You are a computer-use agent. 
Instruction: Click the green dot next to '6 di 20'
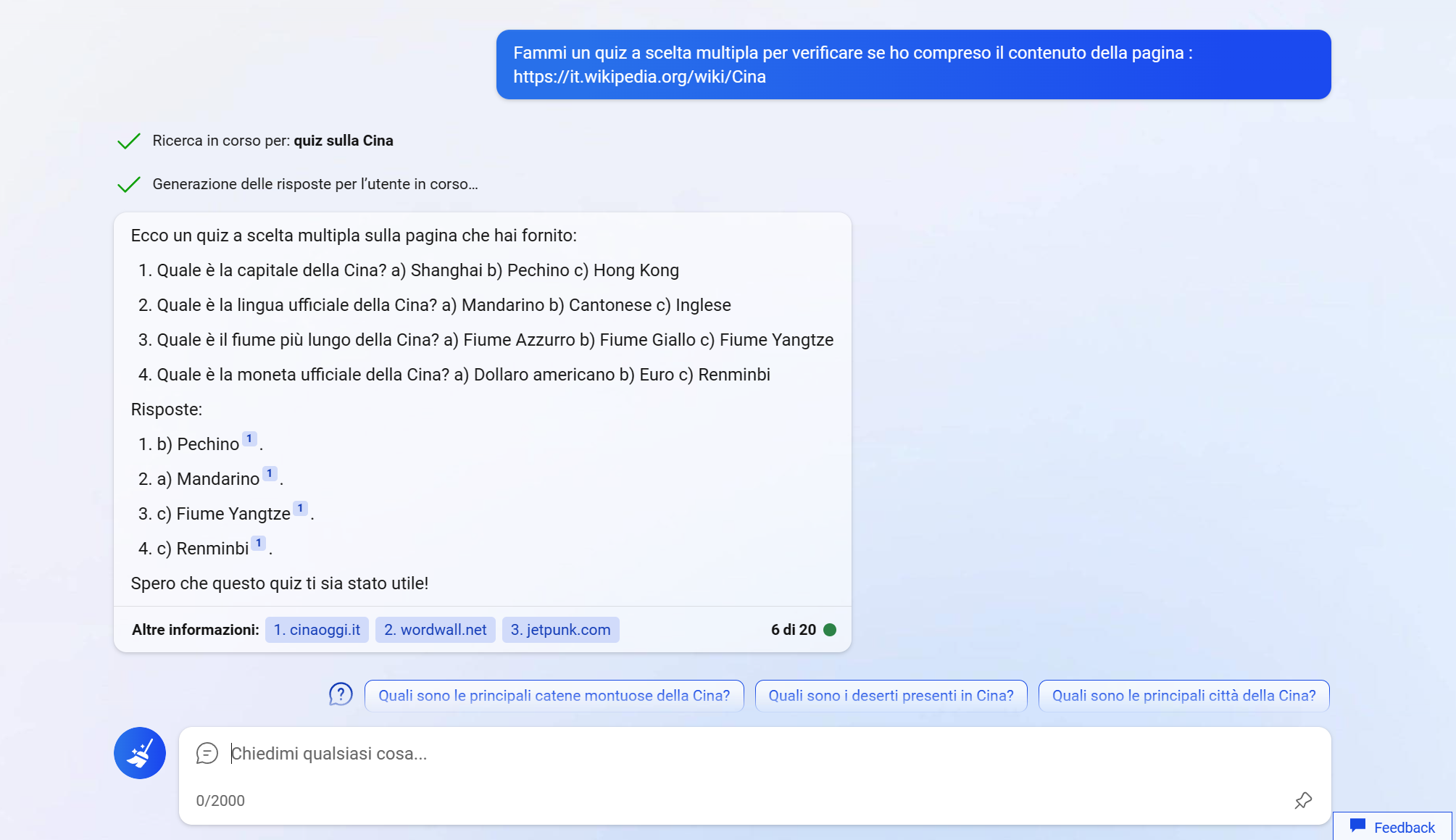click(831, 630)
